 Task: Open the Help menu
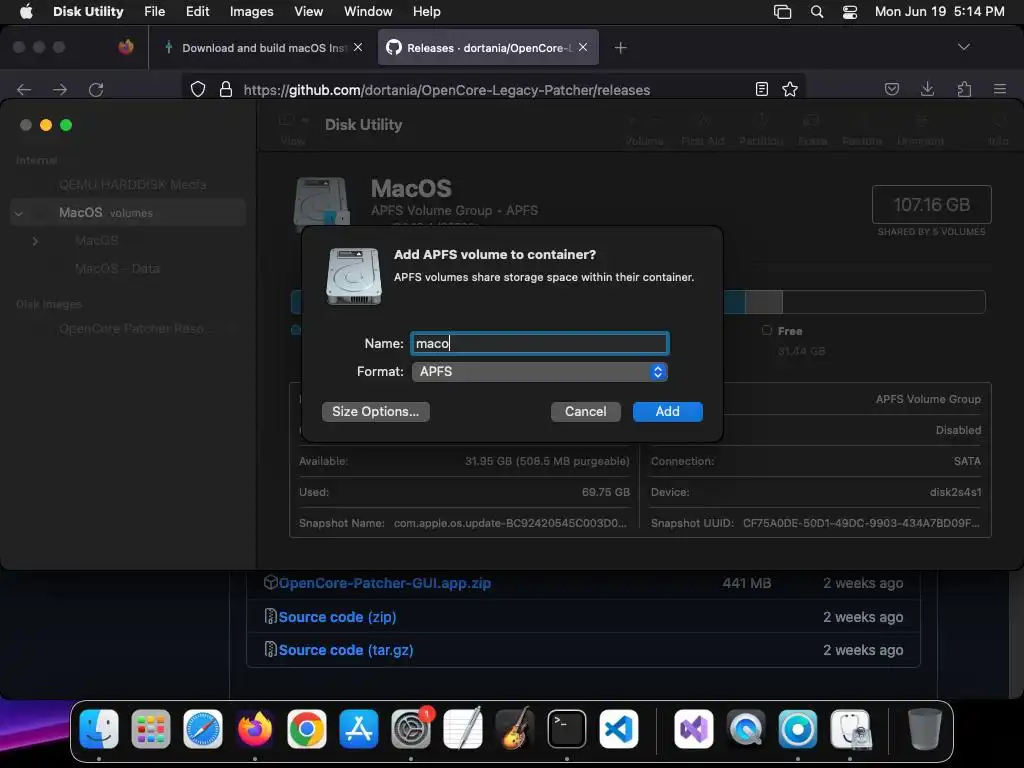click(426, 12)
